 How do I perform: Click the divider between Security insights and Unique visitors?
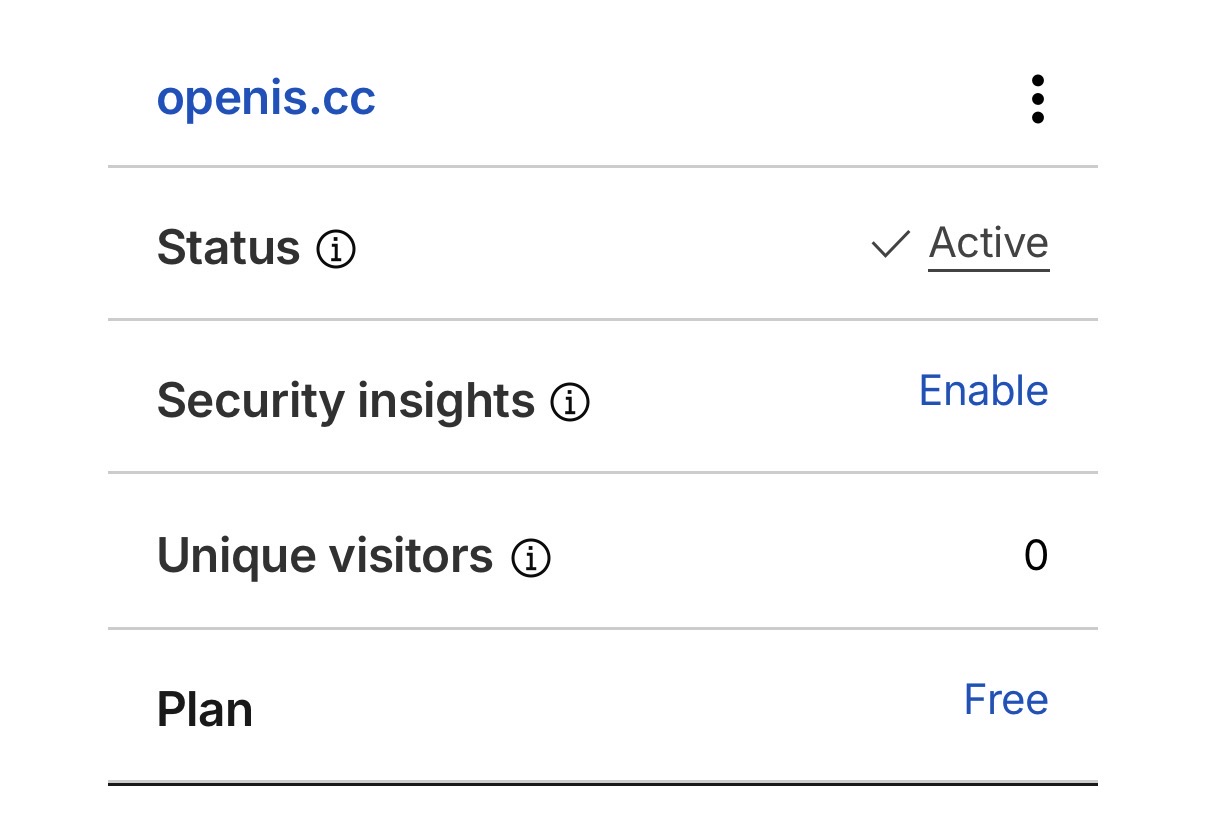click(x=602, y=472)
